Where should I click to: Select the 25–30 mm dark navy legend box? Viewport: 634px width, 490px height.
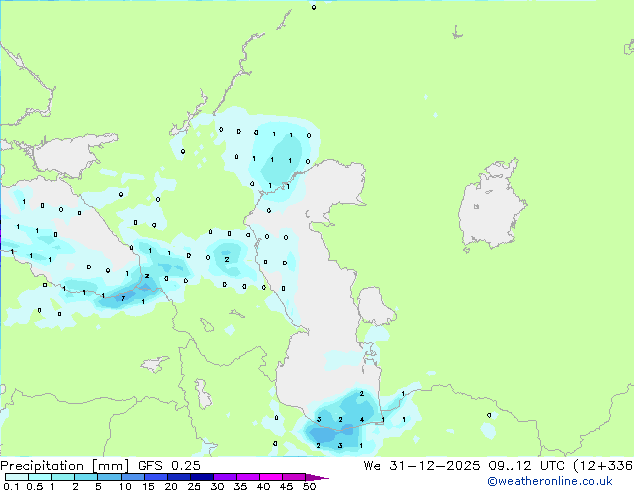click(x=202, y=477)
